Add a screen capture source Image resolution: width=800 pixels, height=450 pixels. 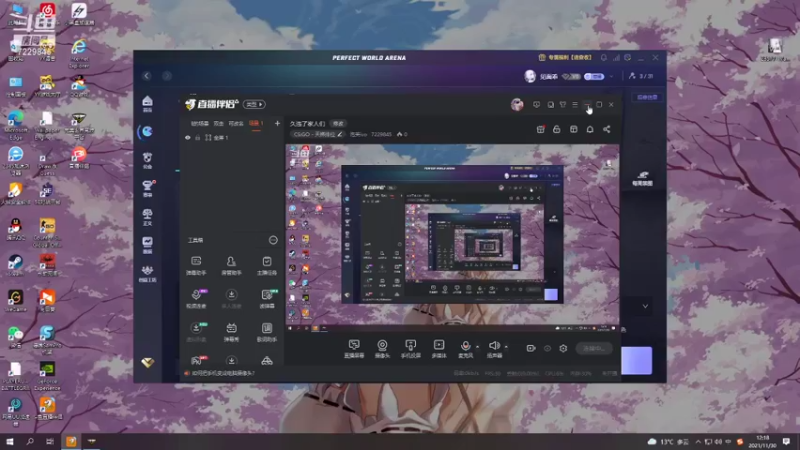354,349
